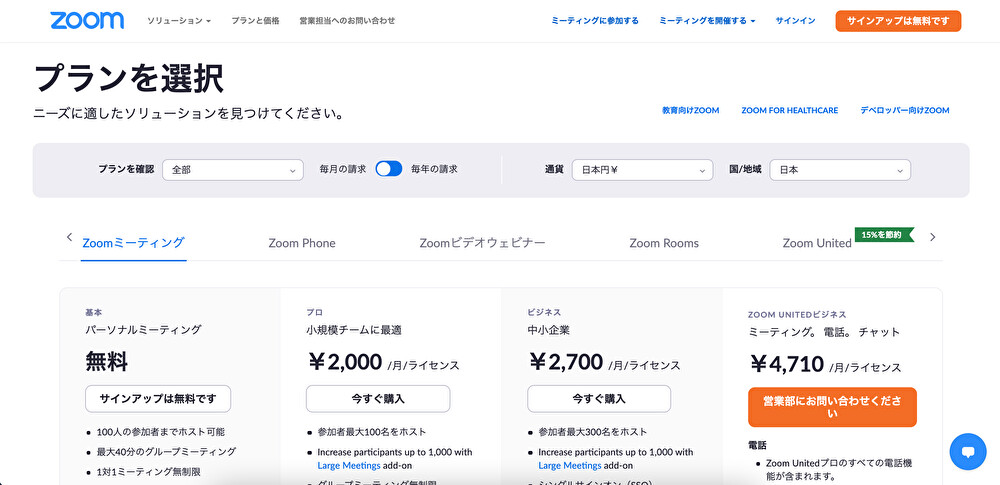This screenshot has width=1000, height=485.
Task: Open the chat bubble widget
Action: point(967,452)
